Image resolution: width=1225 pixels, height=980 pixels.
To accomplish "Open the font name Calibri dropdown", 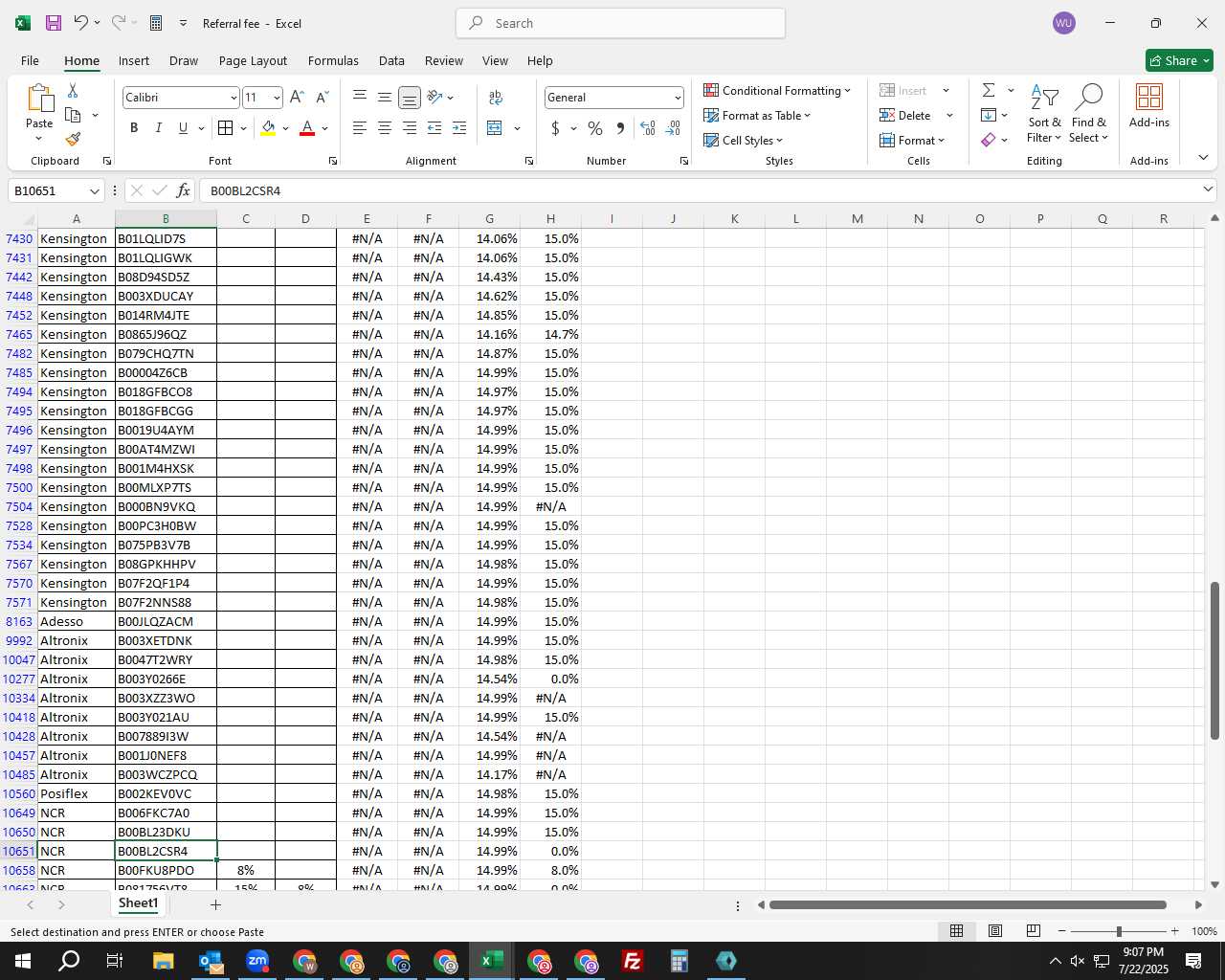I will click(233, 98).
